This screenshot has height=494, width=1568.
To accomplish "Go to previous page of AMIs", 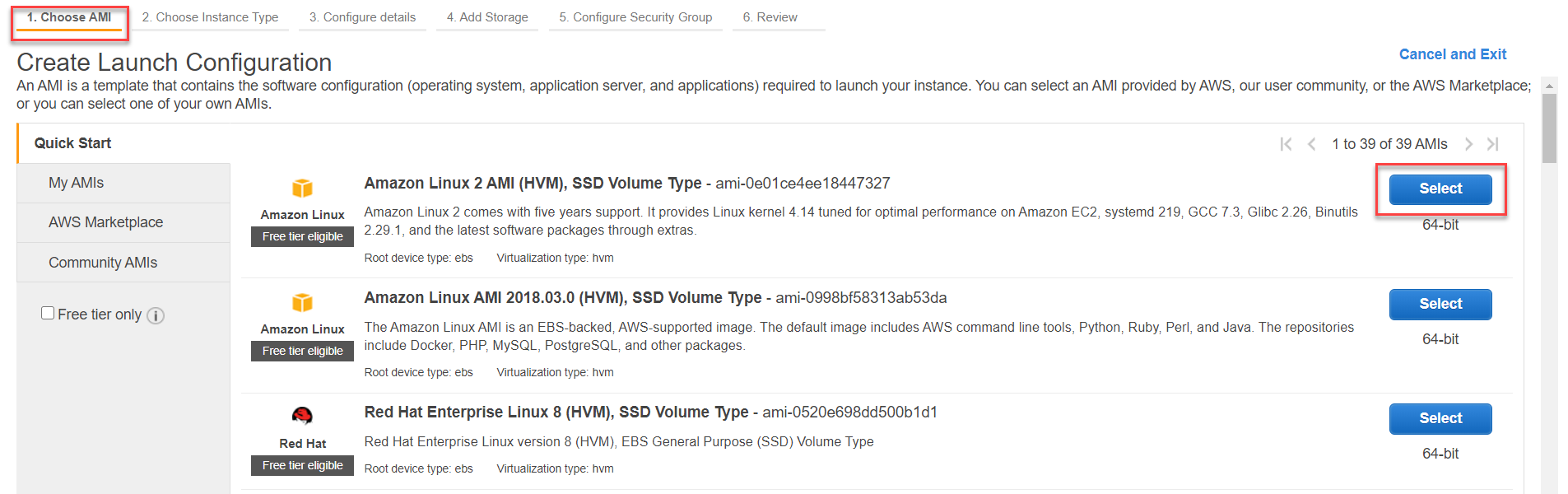I will point(1312,144).
